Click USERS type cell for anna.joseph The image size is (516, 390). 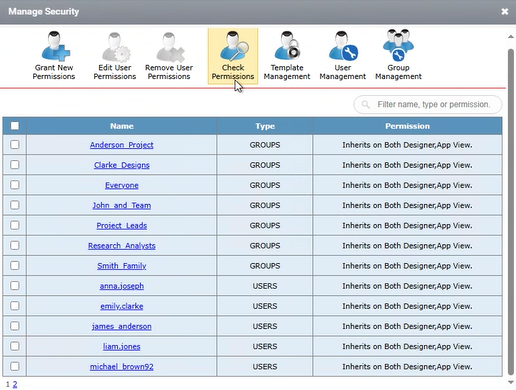tap(265, 286)
